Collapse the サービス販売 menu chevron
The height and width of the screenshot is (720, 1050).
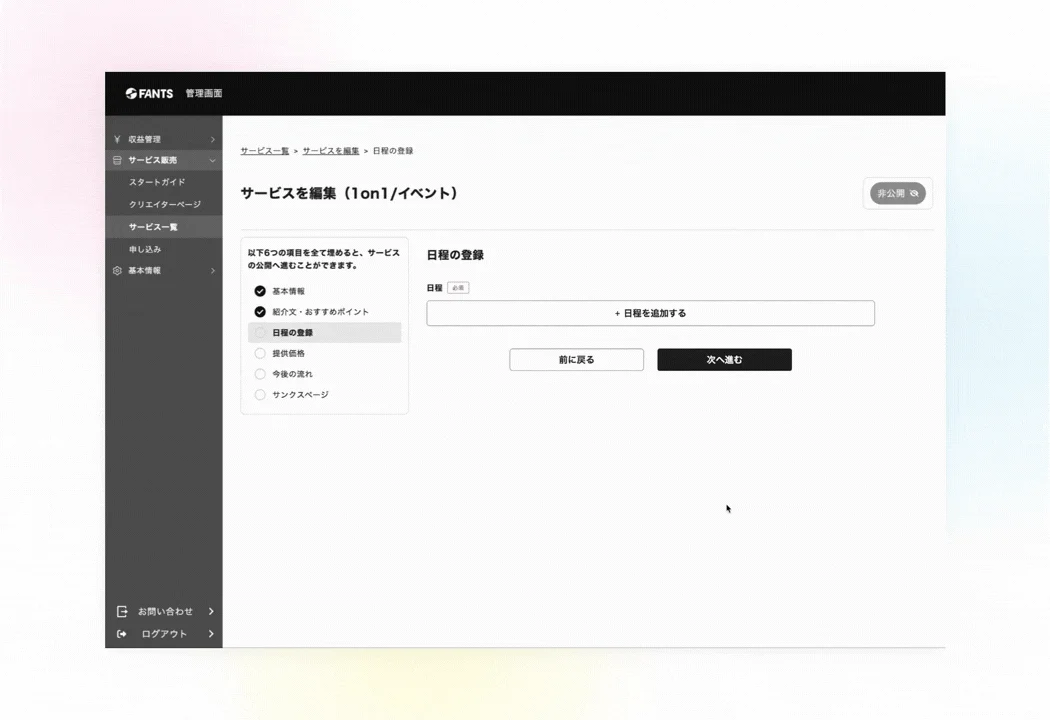tap(211, 160)
